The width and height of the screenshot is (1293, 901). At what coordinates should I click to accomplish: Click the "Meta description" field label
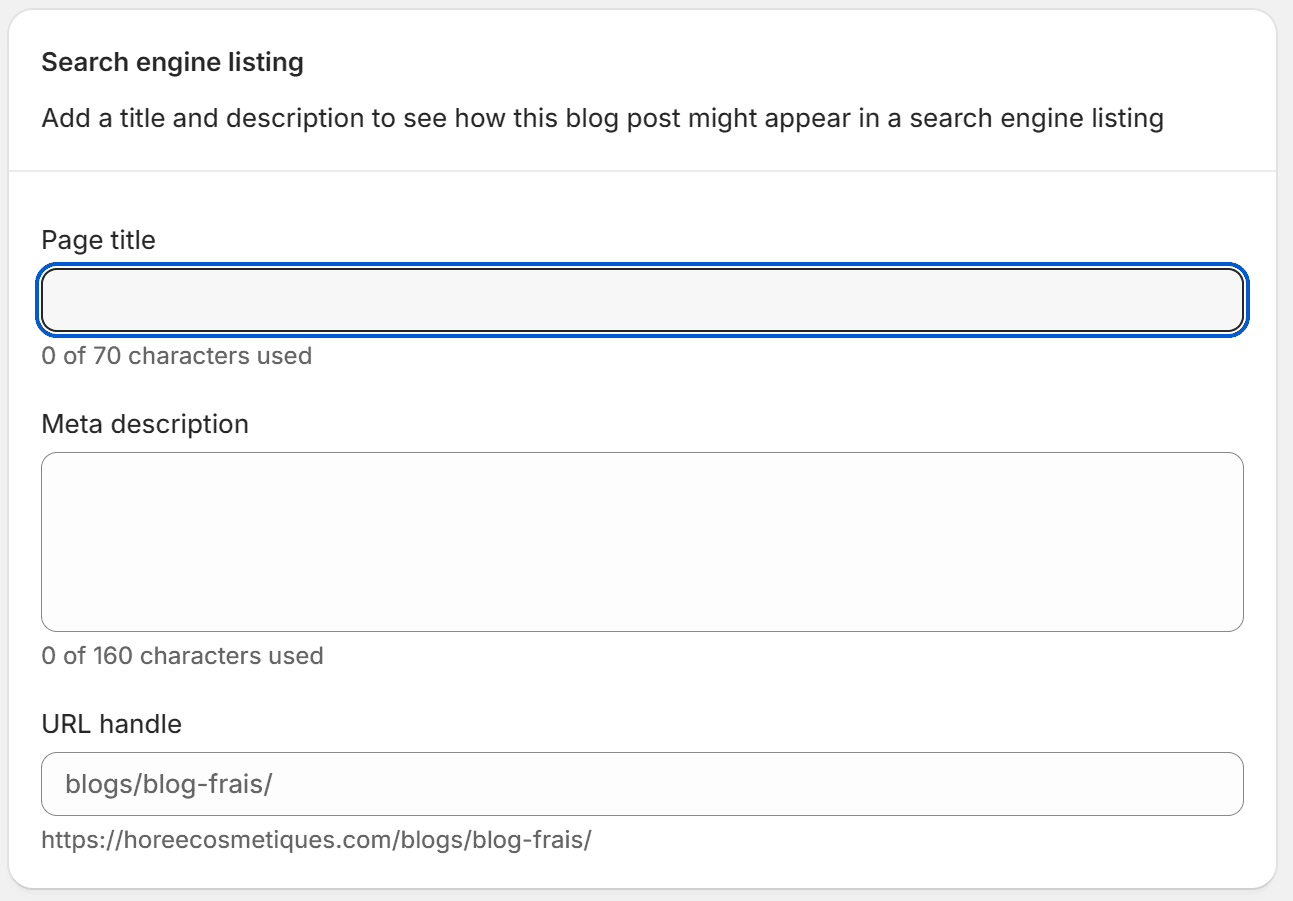(145, 424)
